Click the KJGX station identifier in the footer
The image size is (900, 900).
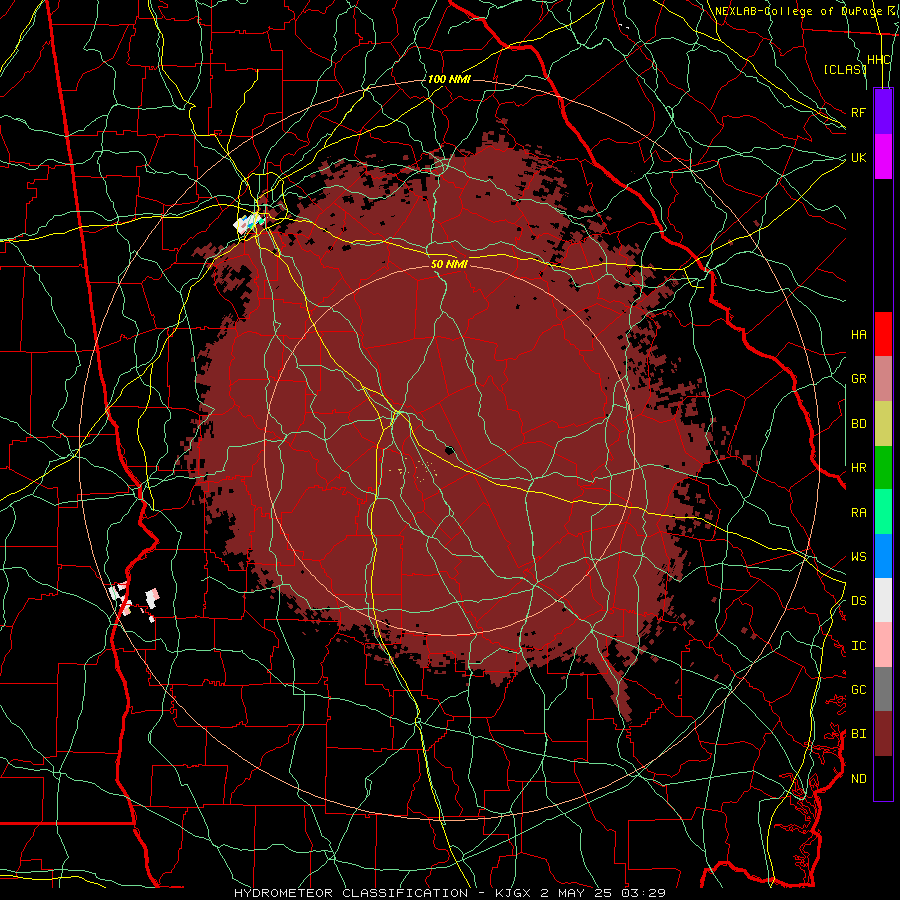(x=515, y=893)
